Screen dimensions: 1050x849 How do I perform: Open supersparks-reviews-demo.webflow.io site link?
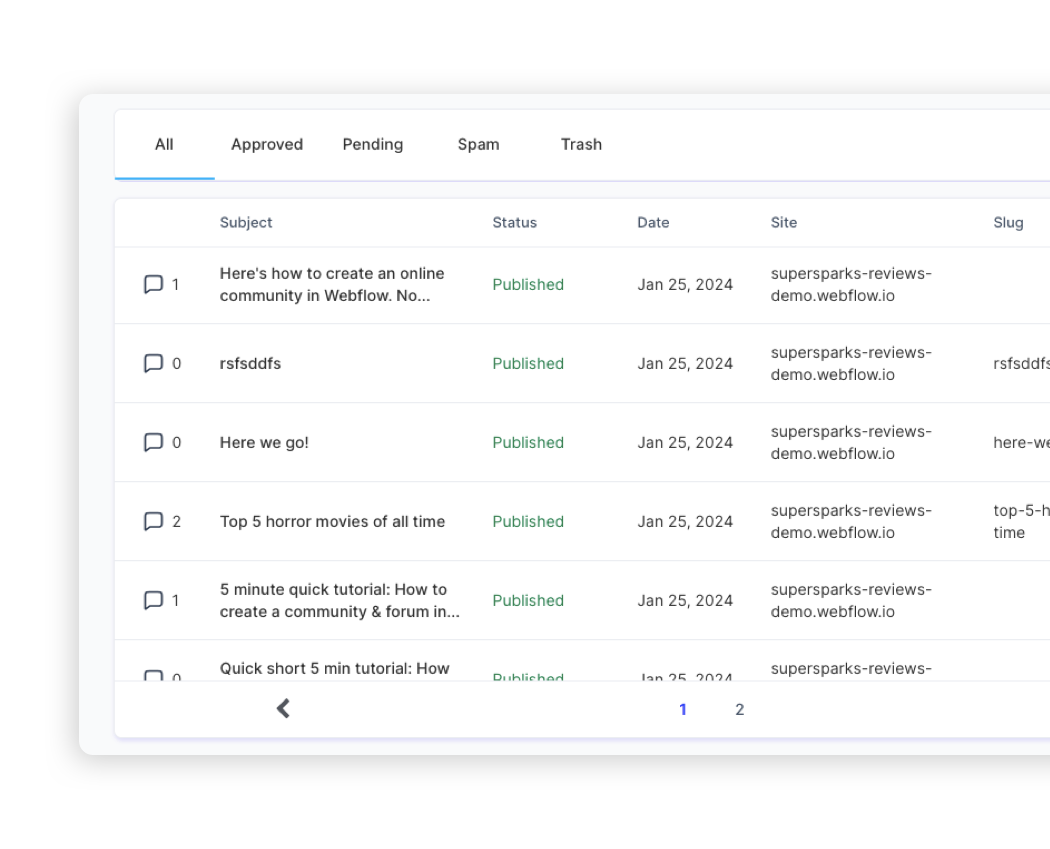[x=851, y=284]
